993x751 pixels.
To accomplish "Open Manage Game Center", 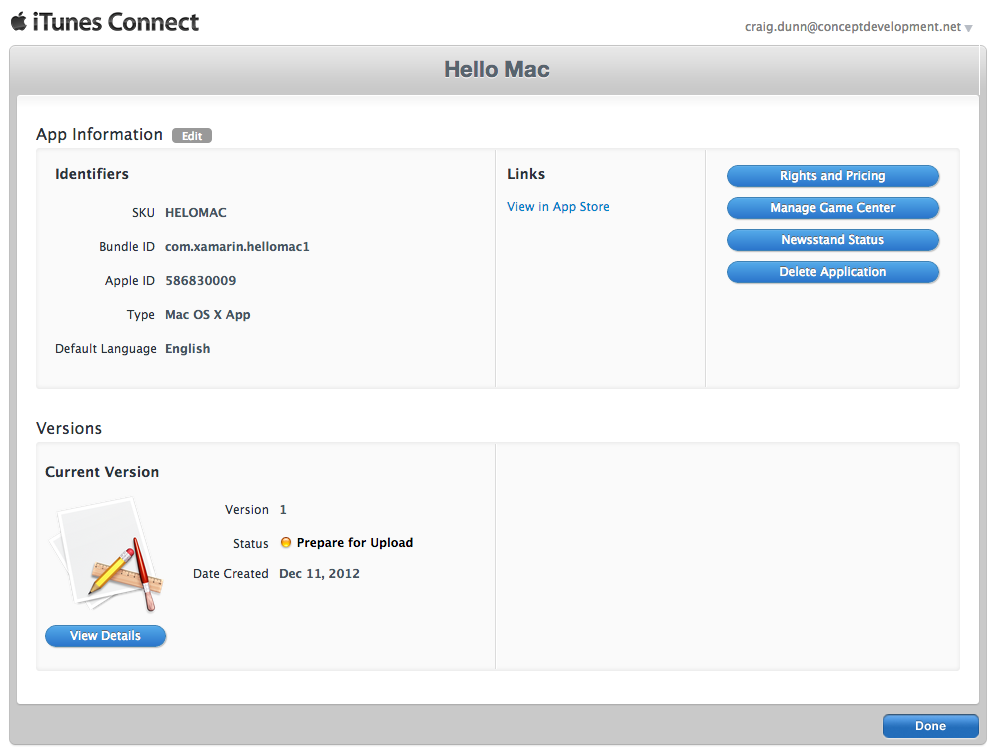I will pos(832,207).
